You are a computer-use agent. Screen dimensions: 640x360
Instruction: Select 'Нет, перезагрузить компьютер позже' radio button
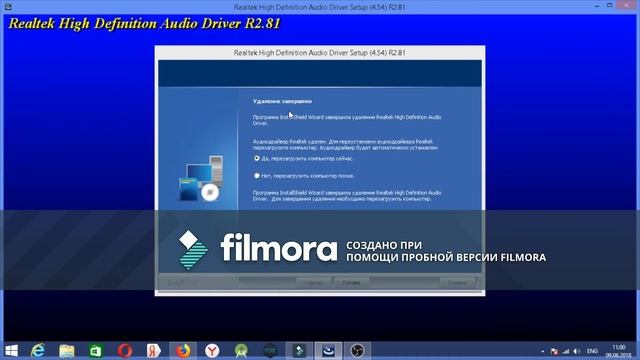point(257,176)
